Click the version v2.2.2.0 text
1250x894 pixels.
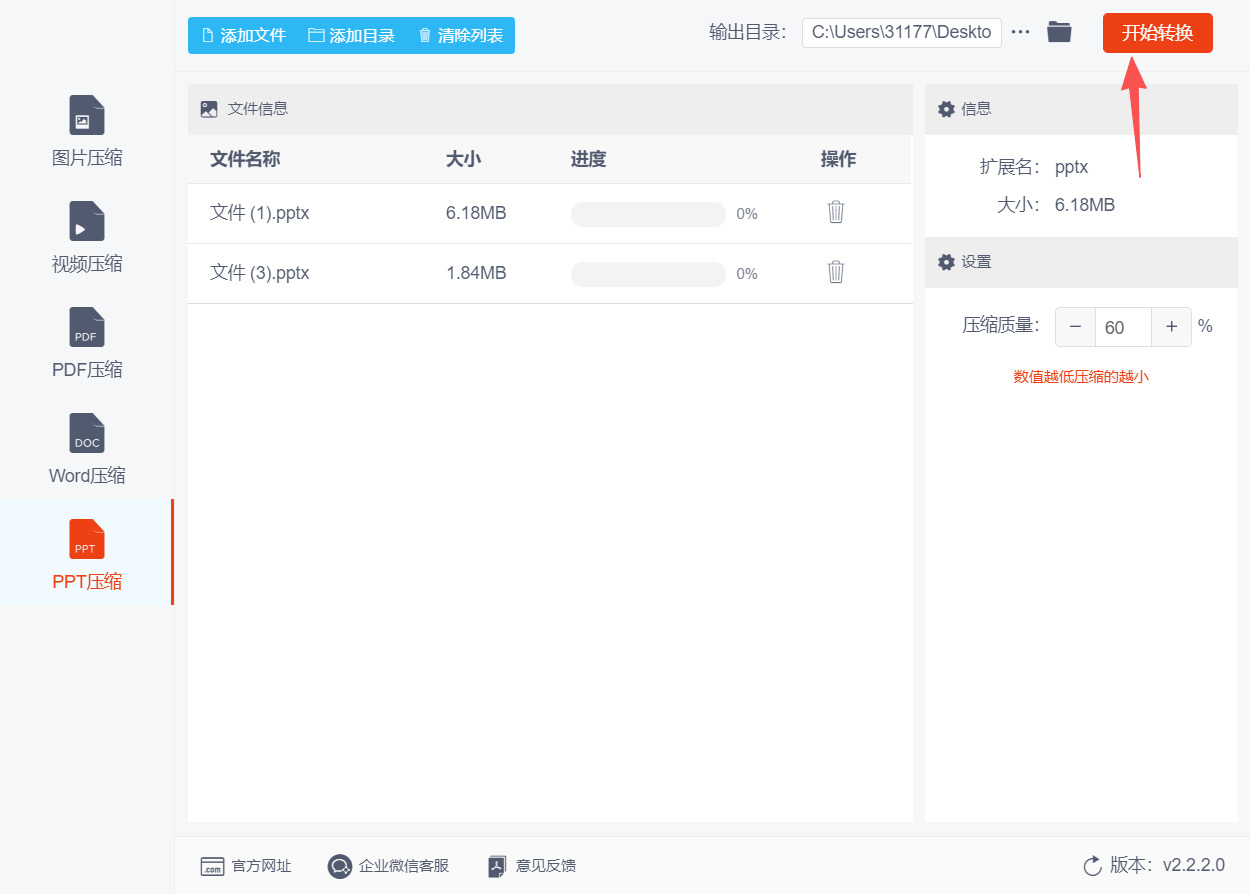pyautogui.click(x=1194, y=865)
